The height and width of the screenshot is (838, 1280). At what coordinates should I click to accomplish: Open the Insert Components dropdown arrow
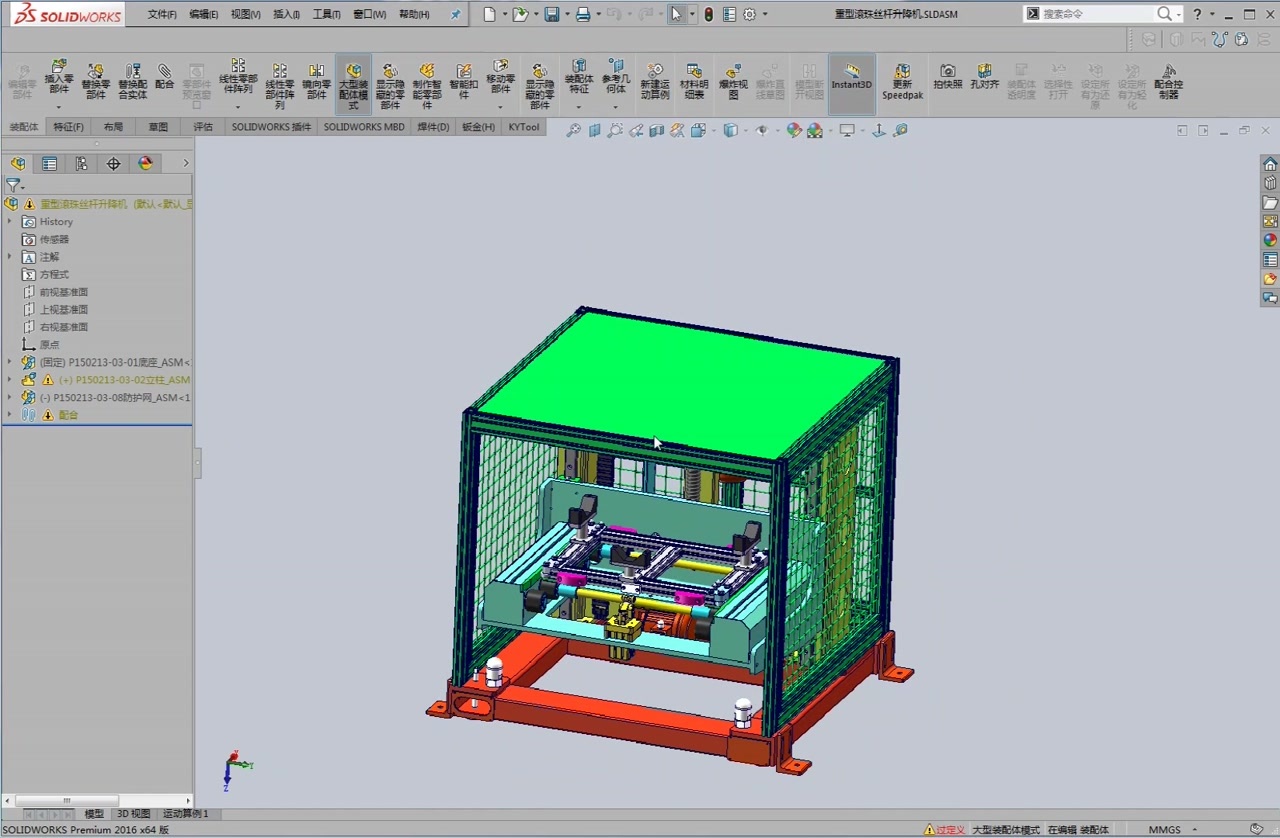[x=59, y=107]
